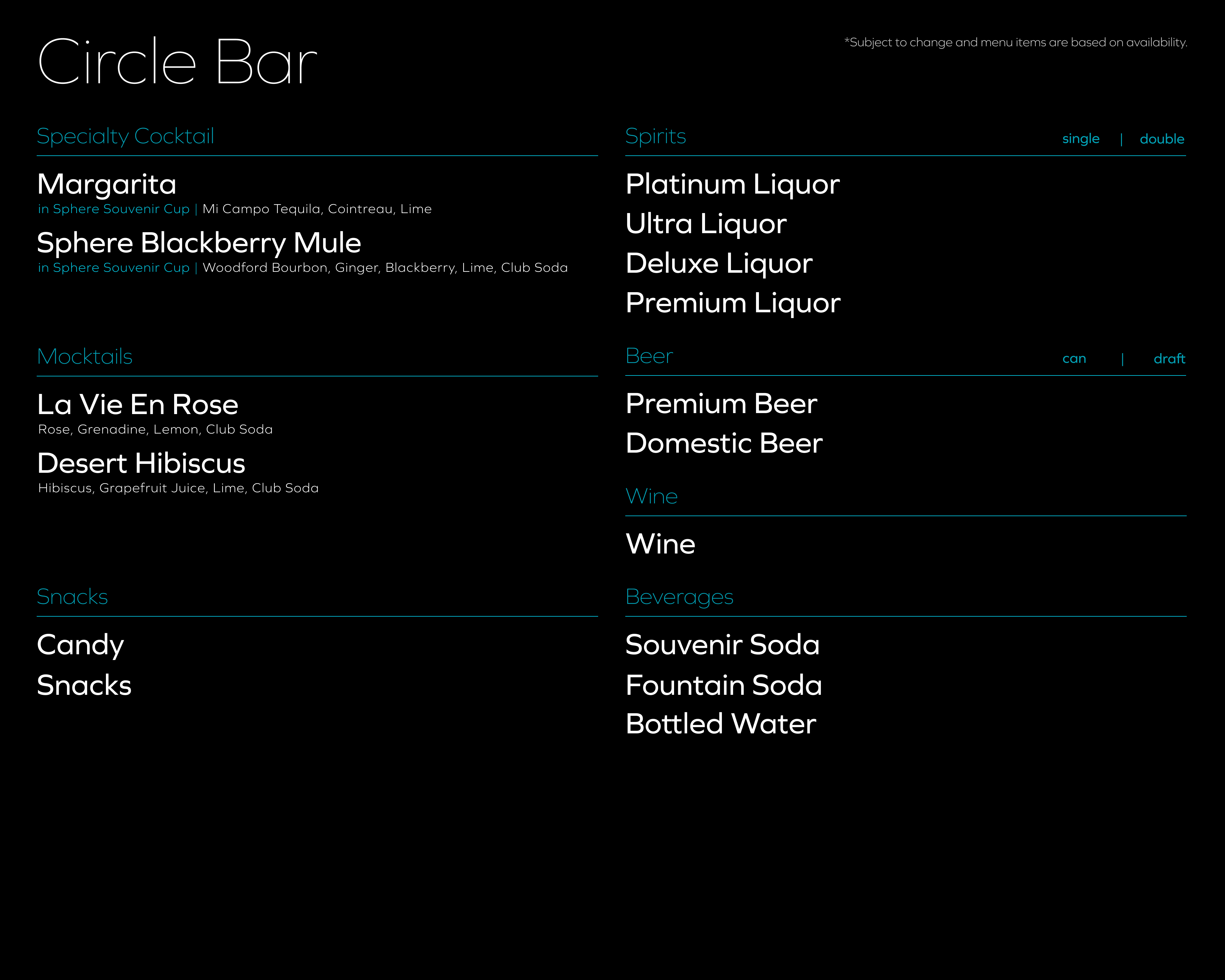Click the draft column label under Beer
This screenshot has width=1225, height=980.
tap(1169, 359)
